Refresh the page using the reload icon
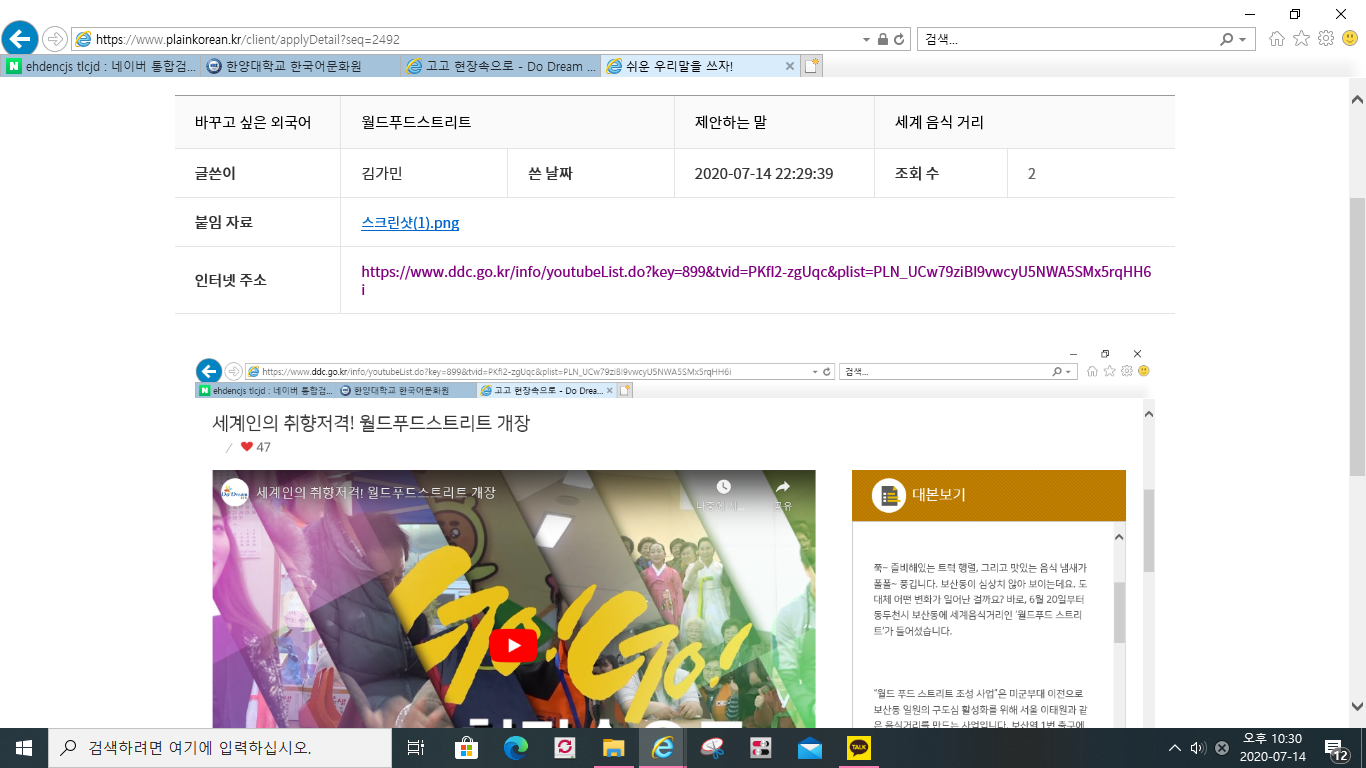 [x=899, y=40]
